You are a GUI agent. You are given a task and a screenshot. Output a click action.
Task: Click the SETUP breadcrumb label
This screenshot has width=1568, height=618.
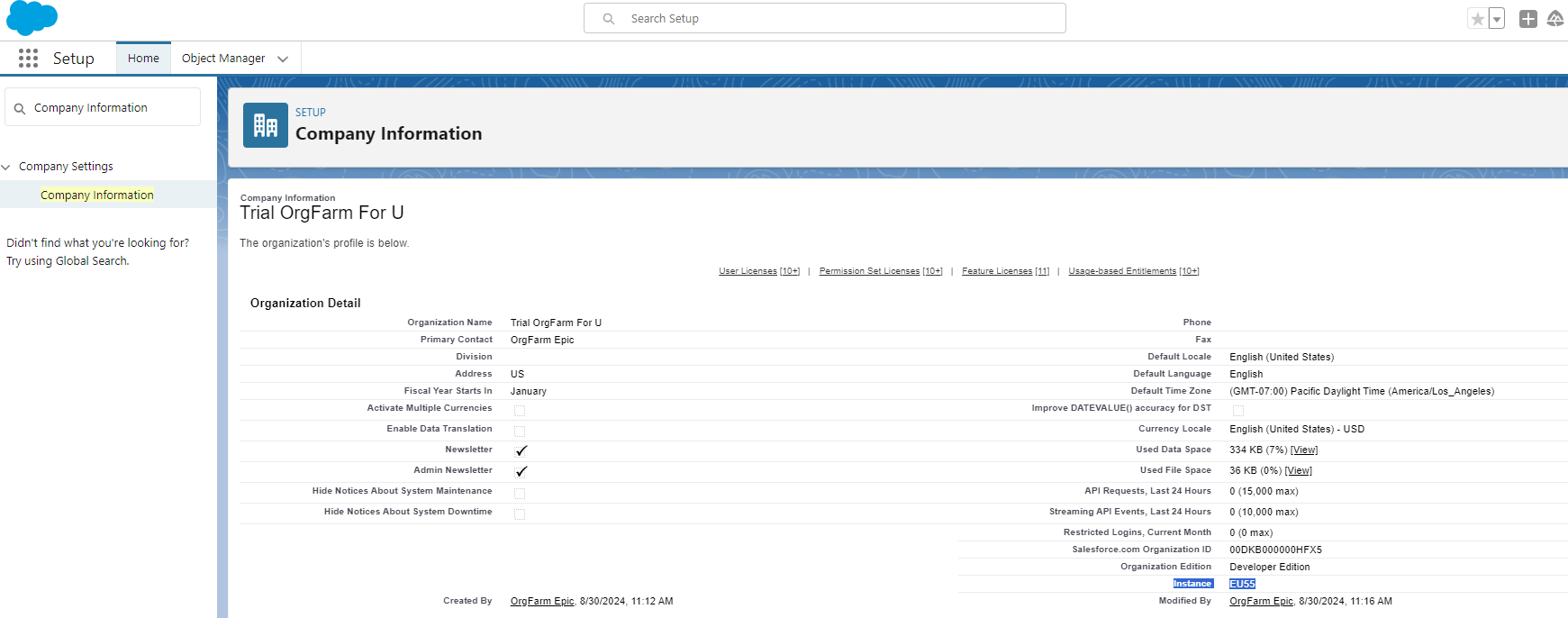point(311,113)
